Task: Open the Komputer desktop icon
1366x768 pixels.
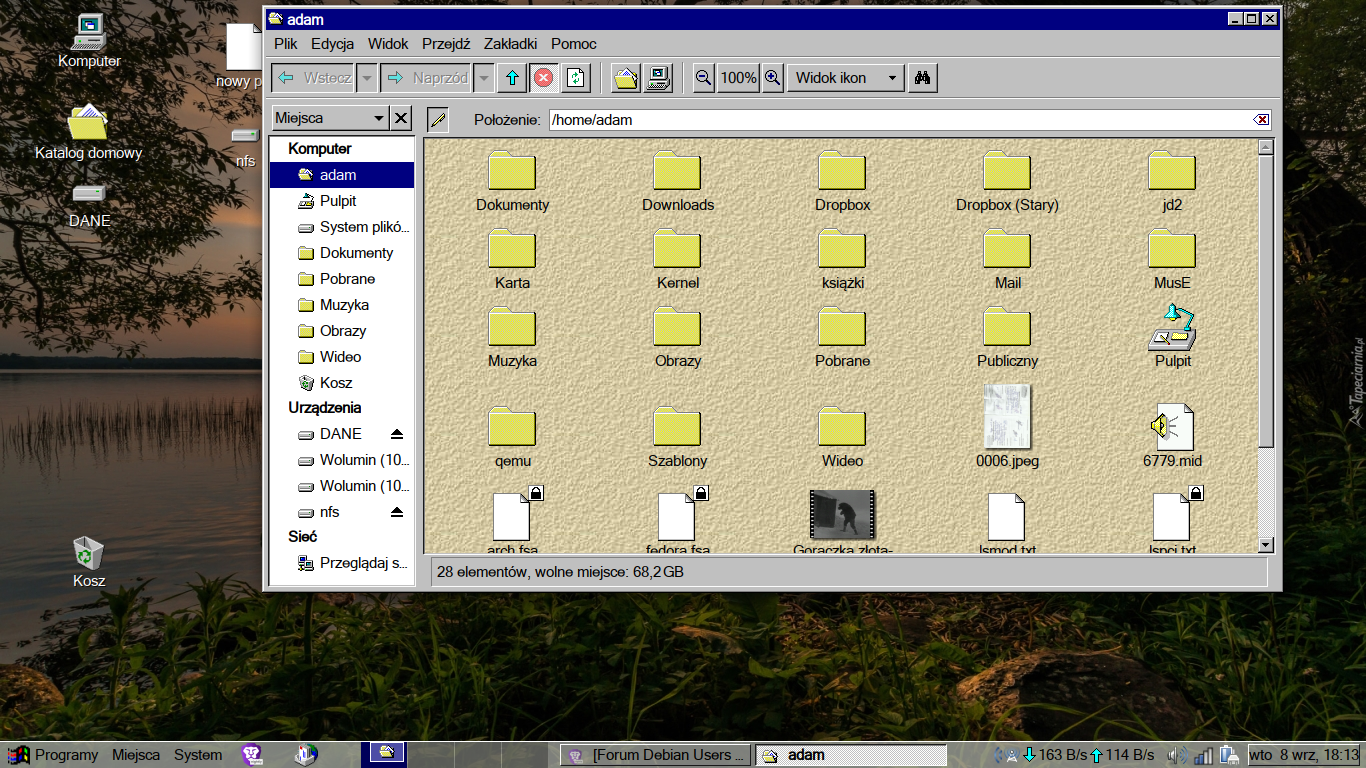Action: [x=89, y=41]
